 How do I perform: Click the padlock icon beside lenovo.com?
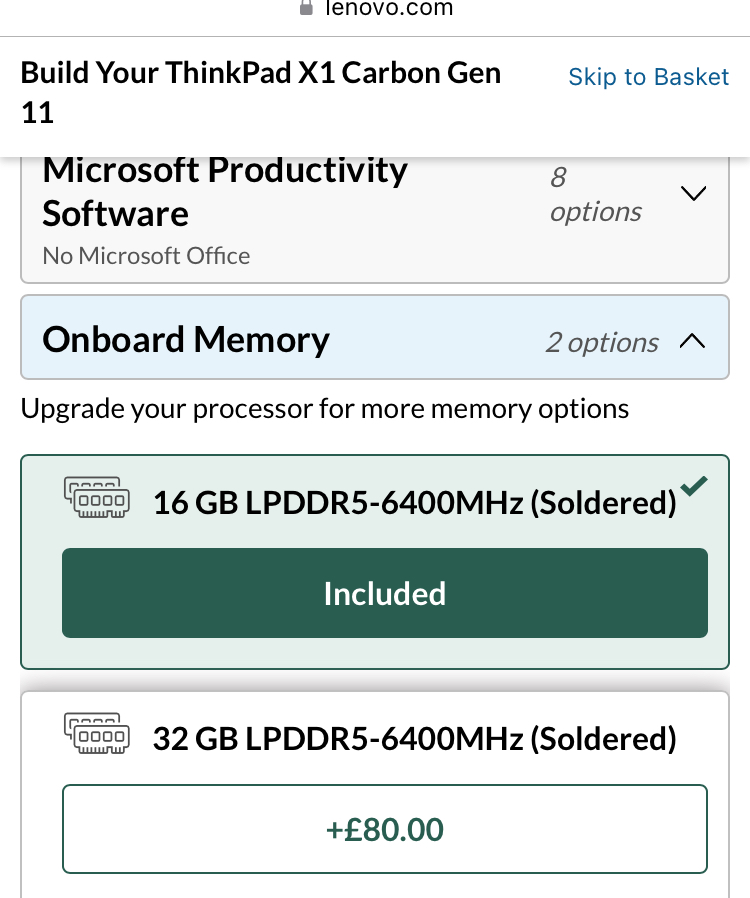pos(306,7)
